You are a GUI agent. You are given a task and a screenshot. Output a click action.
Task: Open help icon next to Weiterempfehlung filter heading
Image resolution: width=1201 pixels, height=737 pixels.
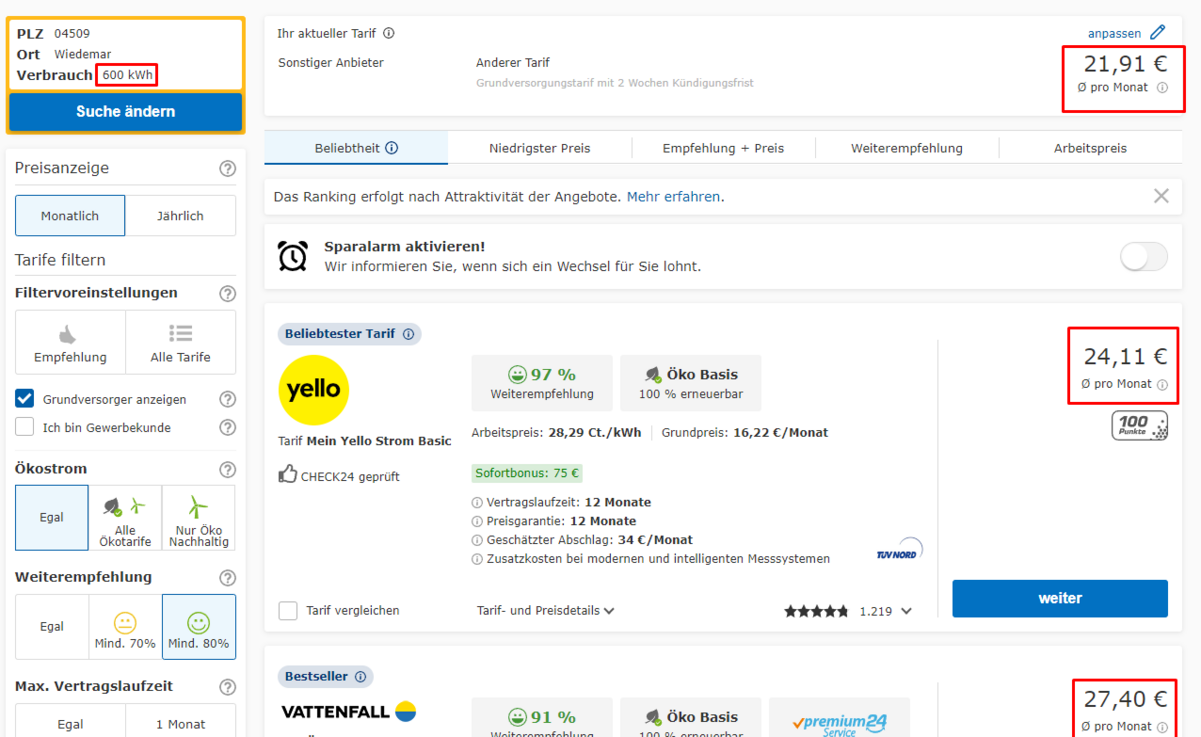(227, 577)
